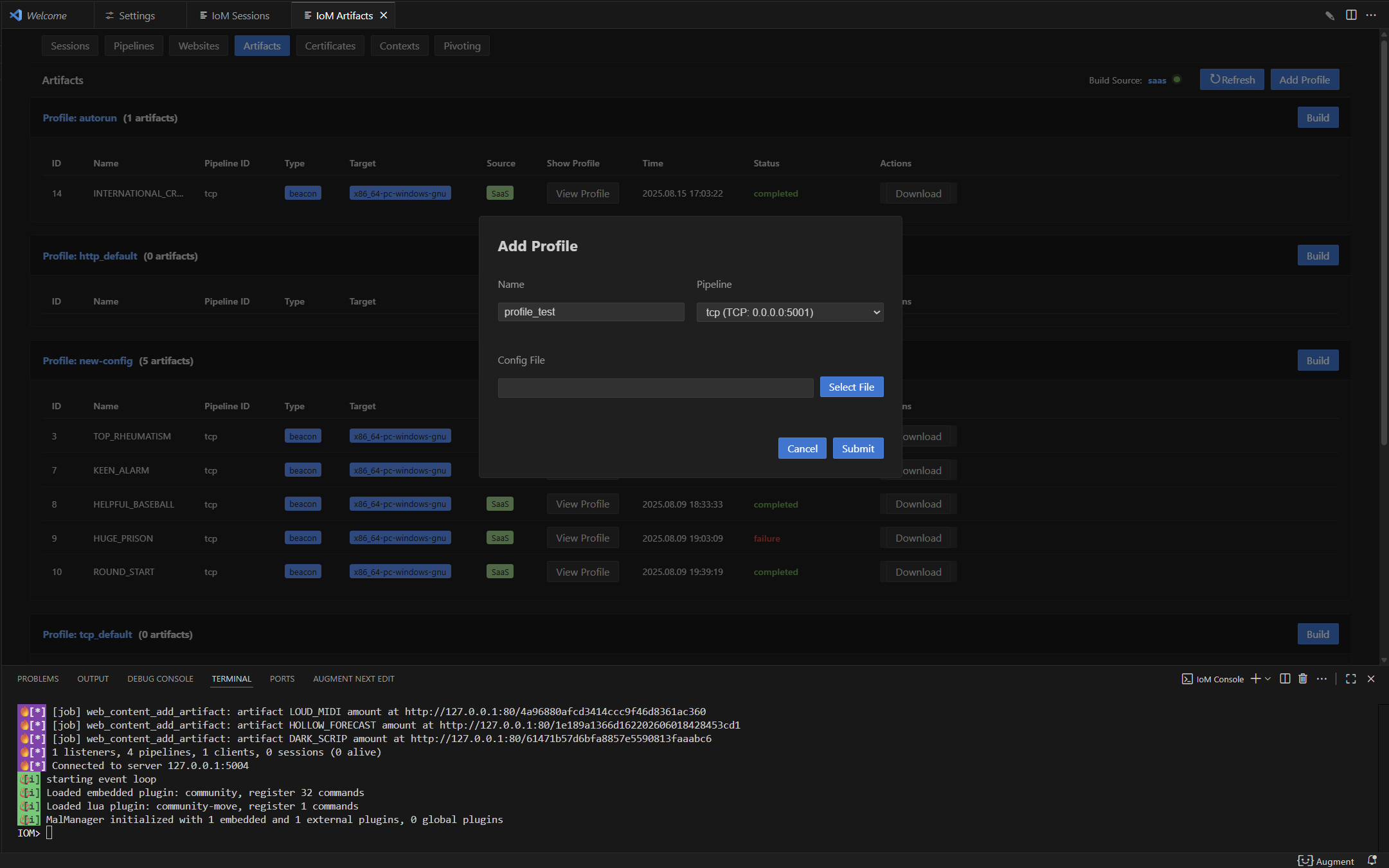The height and width of the screenshot is (868, 1389).
Task: Click Select File in Add Profile dialog
Action: (x=851, y=387)
